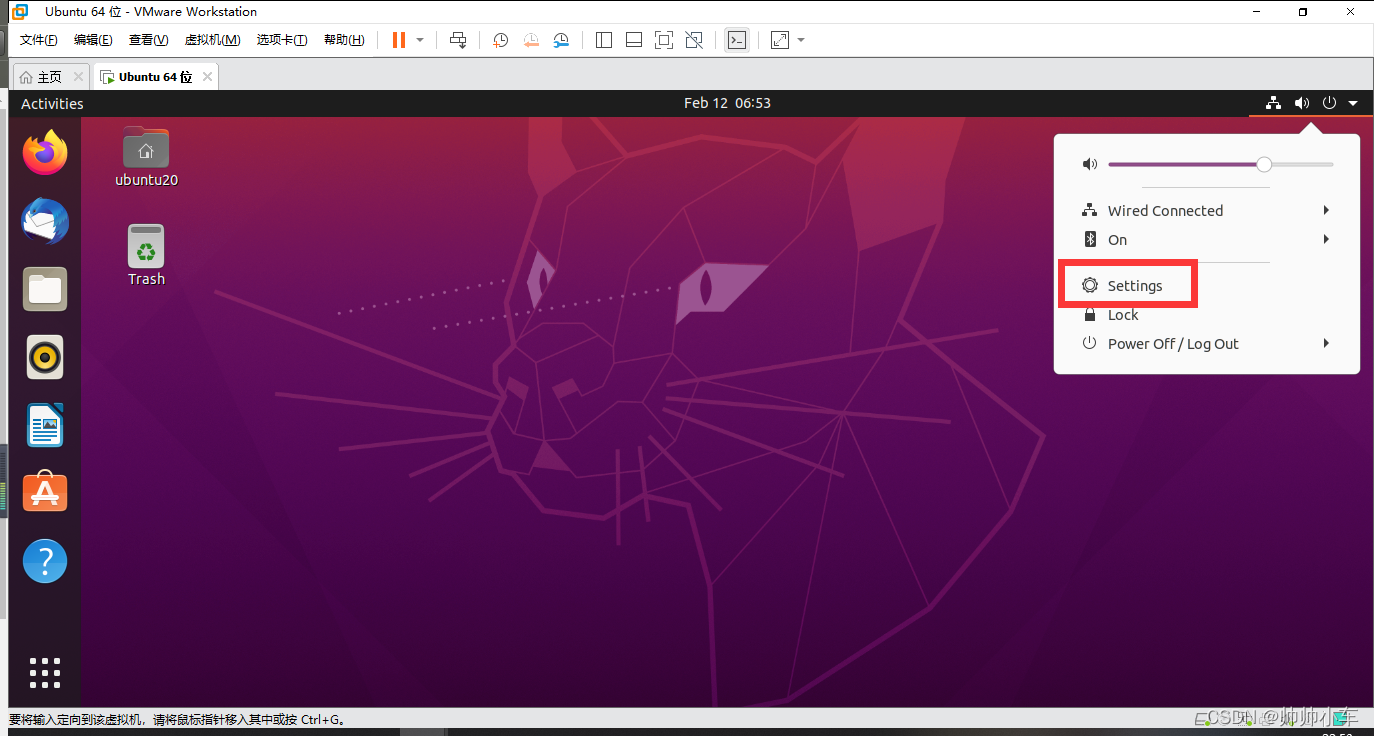Open the Feb 12 06:53 clock menu
Screen dimensions: 1374x736
tap(727, 103)
